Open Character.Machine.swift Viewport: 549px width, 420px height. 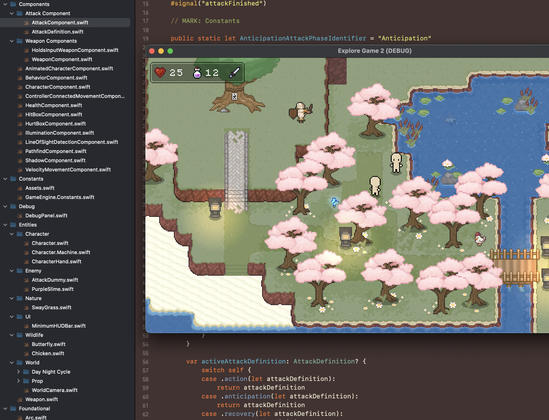pyautogui.click(x=61, y=252)
